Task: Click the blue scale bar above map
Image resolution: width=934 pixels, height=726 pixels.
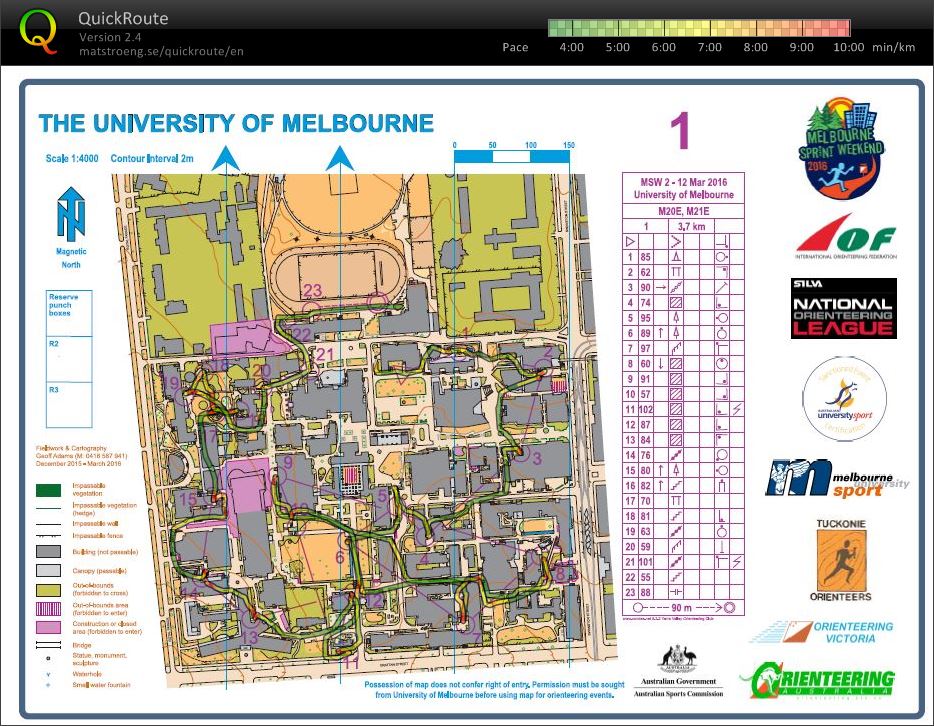Action: [511, 157]
